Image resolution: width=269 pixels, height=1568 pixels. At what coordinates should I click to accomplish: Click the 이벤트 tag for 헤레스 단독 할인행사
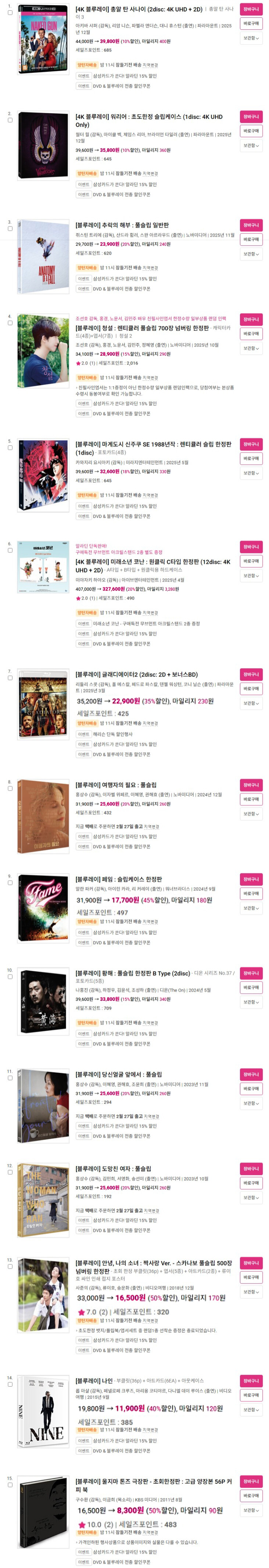(83, 734)
